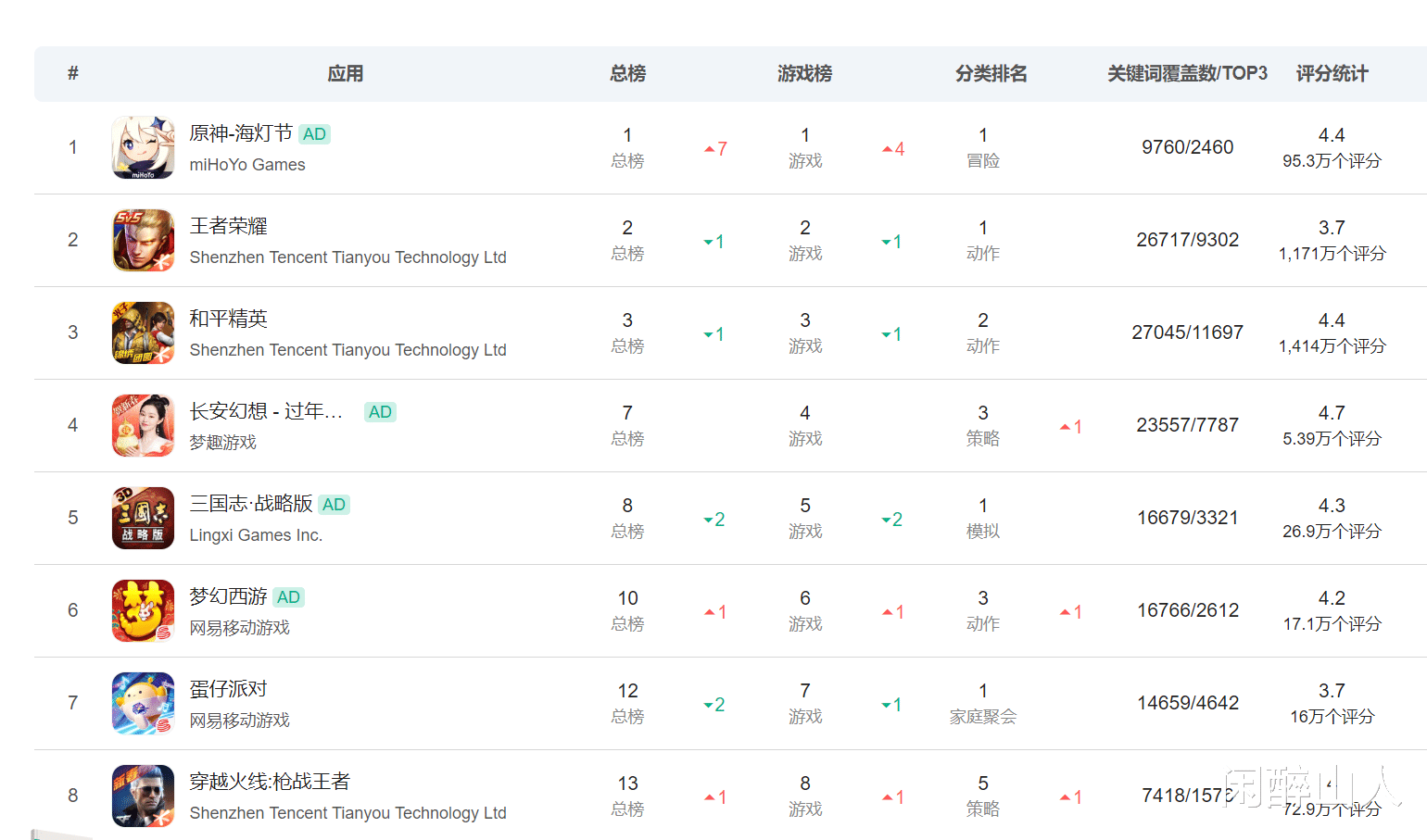
Task: Open the 三国志·战略版 app icon
Action: coord(143,518)
